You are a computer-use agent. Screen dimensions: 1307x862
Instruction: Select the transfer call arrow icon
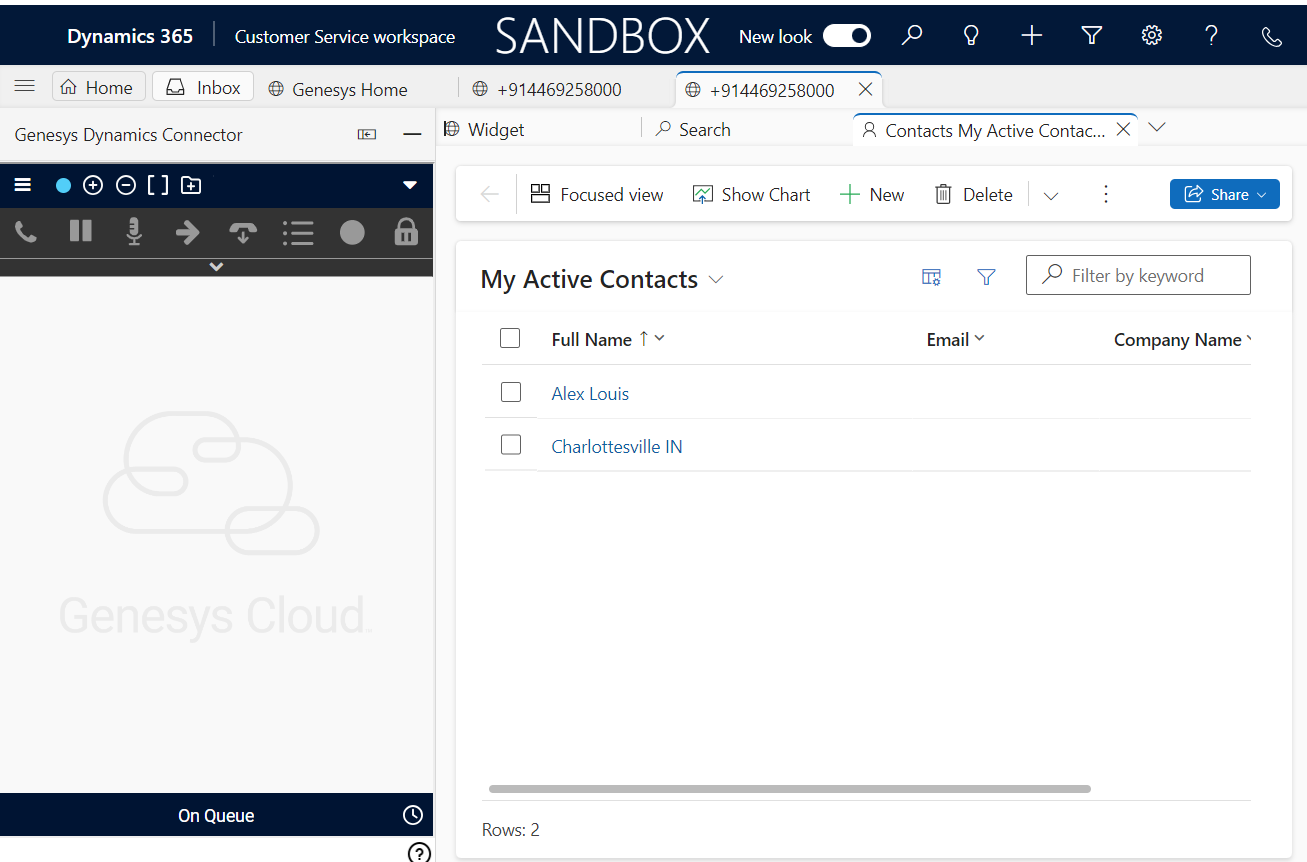pos(188,232)
